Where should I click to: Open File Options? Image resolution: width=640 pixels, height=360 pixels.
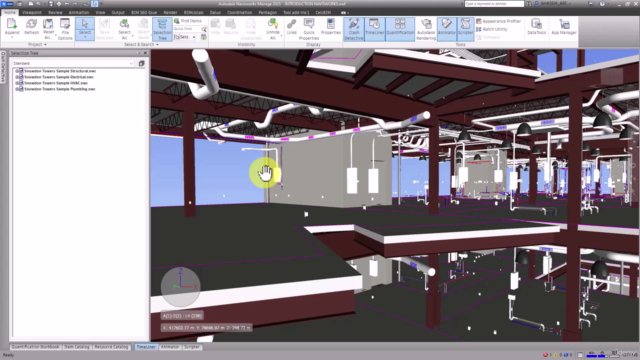pos(65,29)
